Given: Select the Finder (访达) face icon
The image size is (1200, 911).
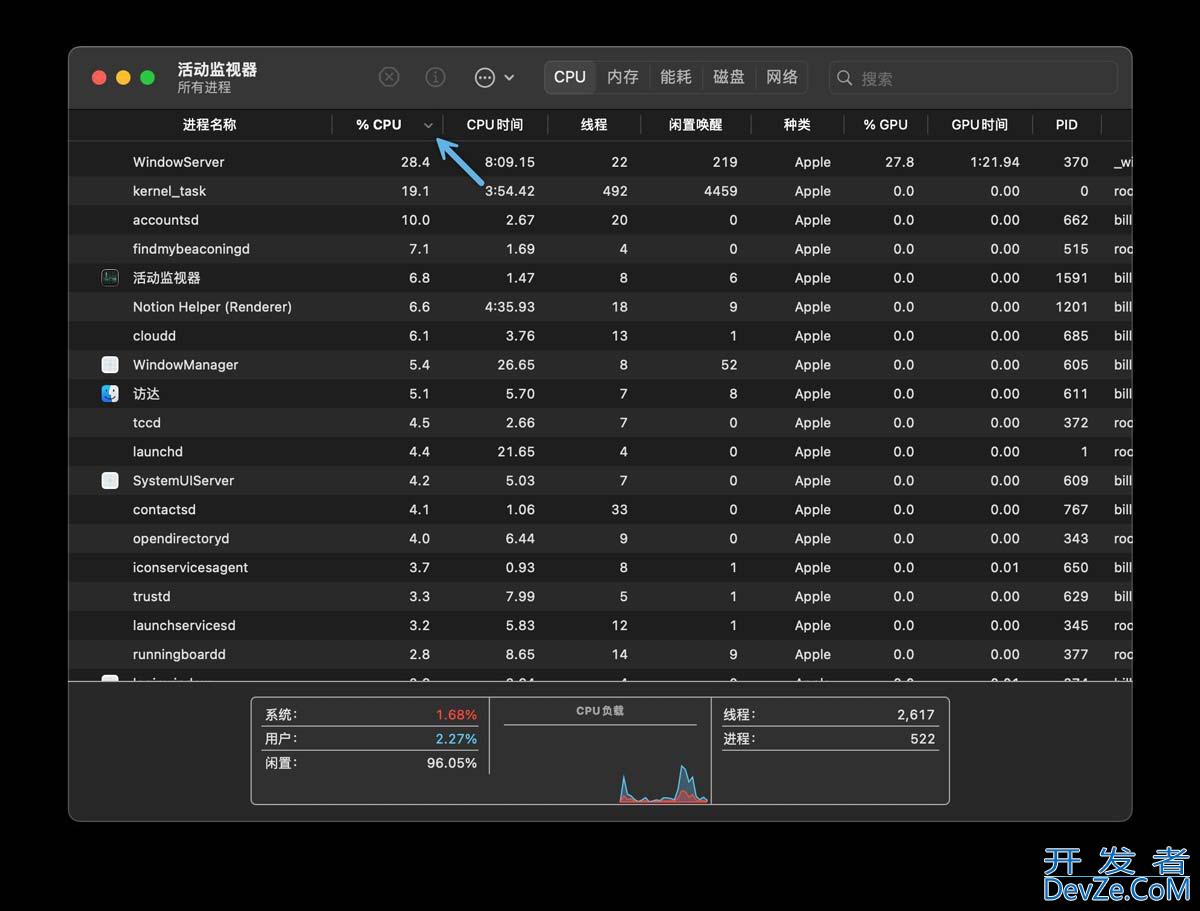Looking at the screenshot, I should tap(110, 394).
